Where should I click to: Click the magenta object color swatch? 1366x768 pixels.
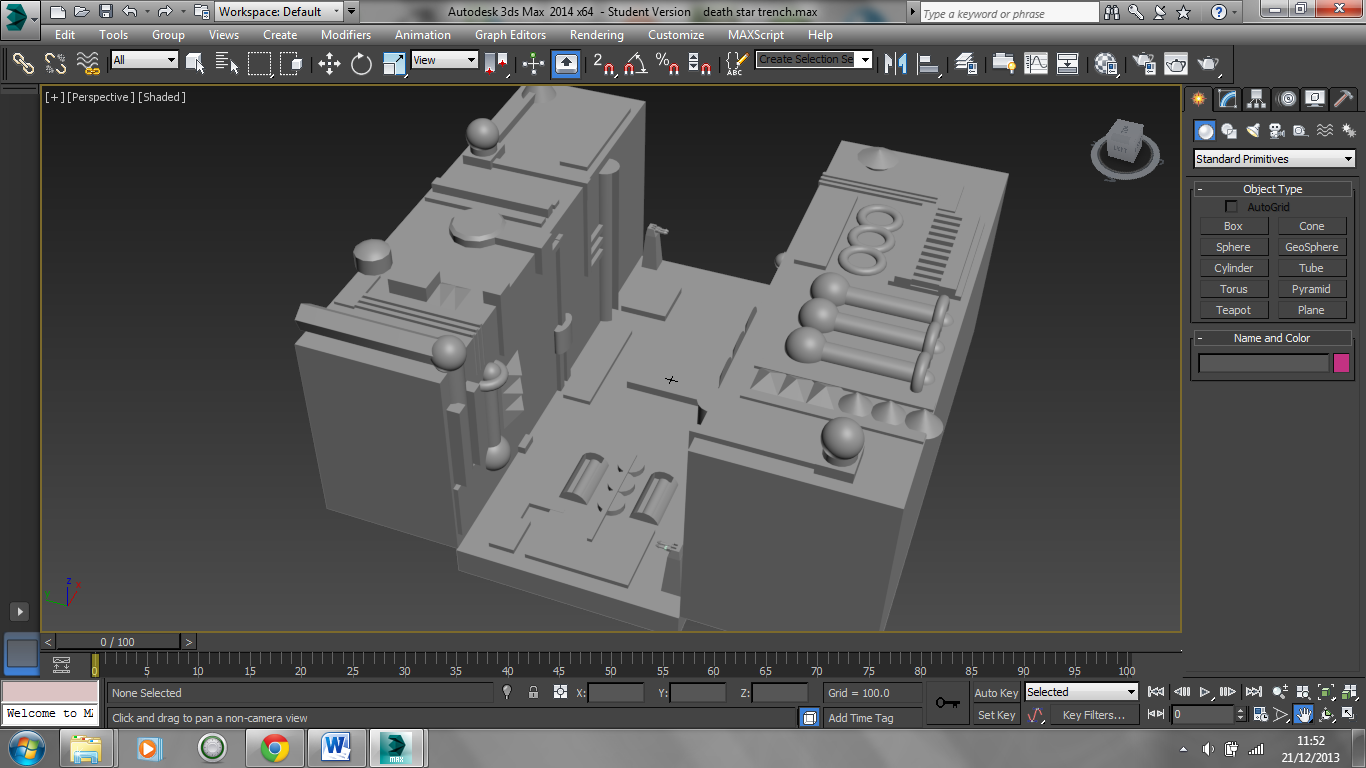pos(1341,363)
